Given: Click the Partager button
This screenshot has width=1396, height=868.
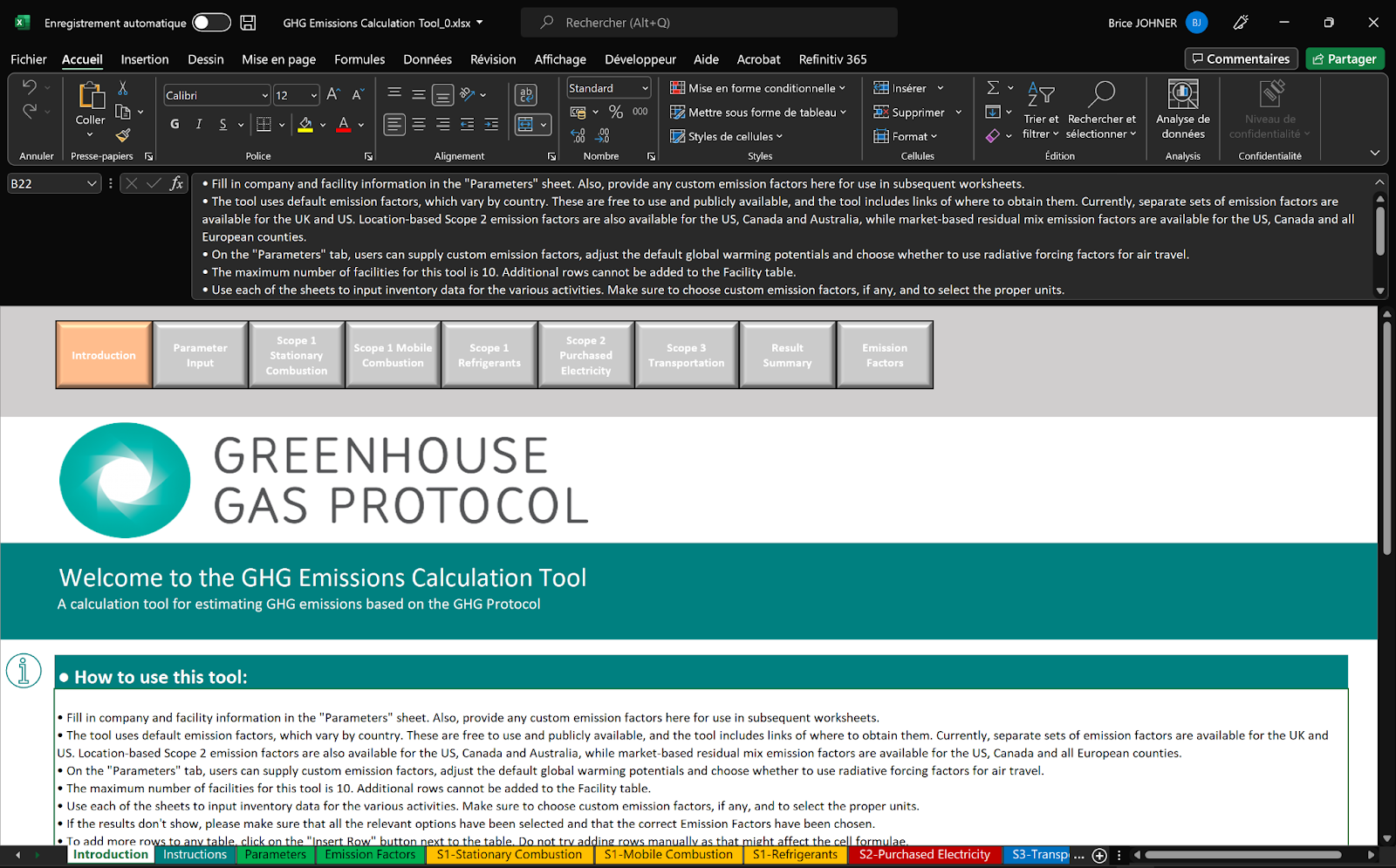Looking at the screenshot, I should point(1345,59).
